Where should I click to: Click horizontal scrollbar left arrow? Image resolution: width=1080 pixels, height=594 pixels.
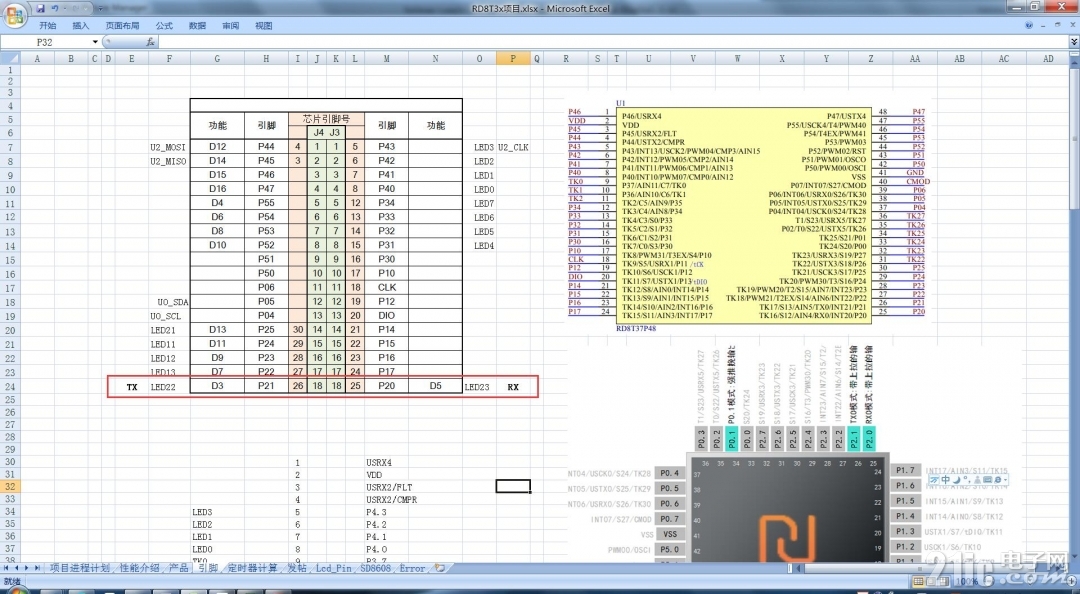800,569
